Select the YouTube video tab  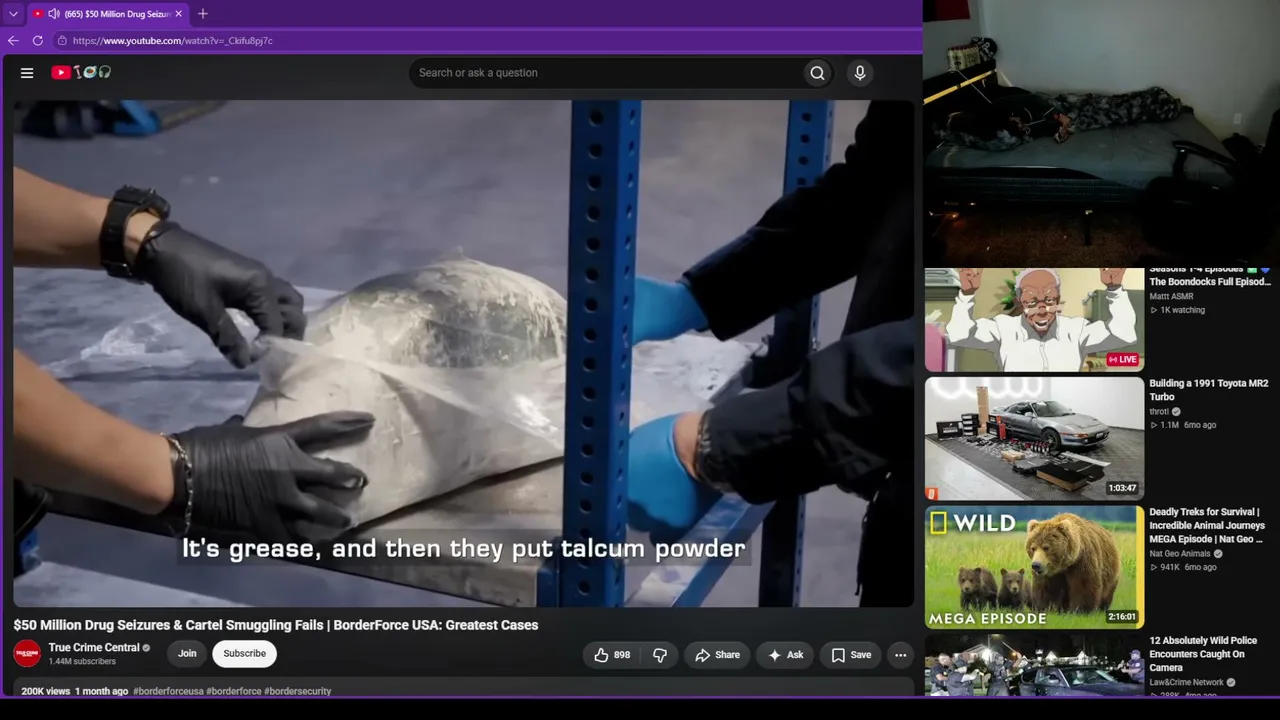108,14
